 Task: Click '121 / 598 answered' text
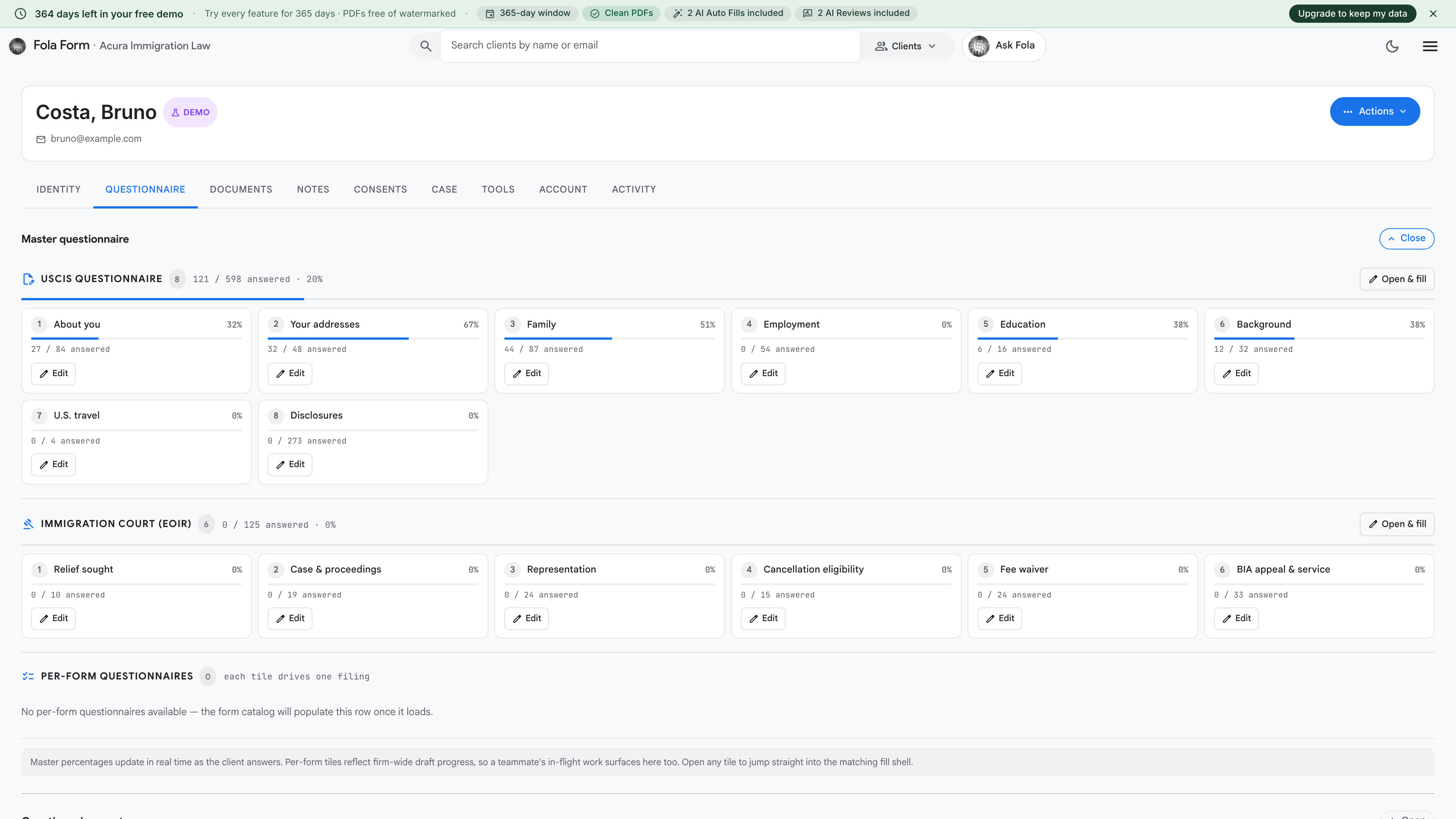[242, 279]
